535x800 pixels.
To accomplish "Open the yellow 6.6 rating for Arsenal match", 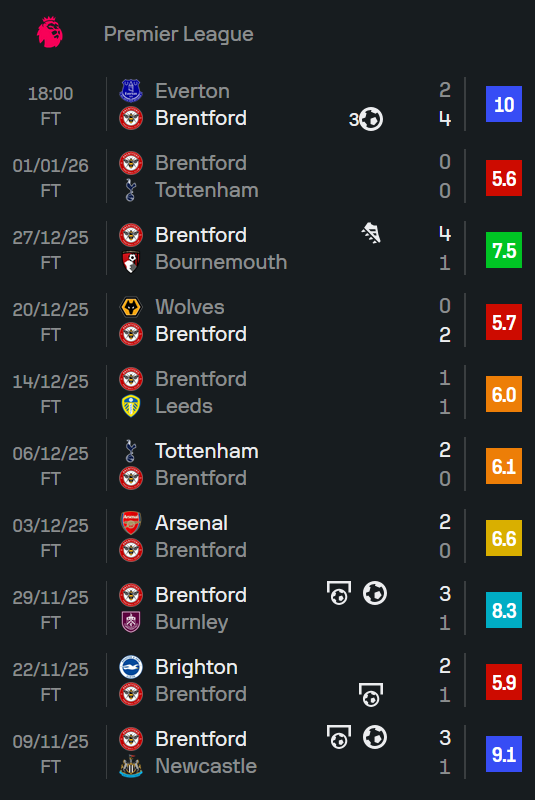I will click(x=503, y=538).
